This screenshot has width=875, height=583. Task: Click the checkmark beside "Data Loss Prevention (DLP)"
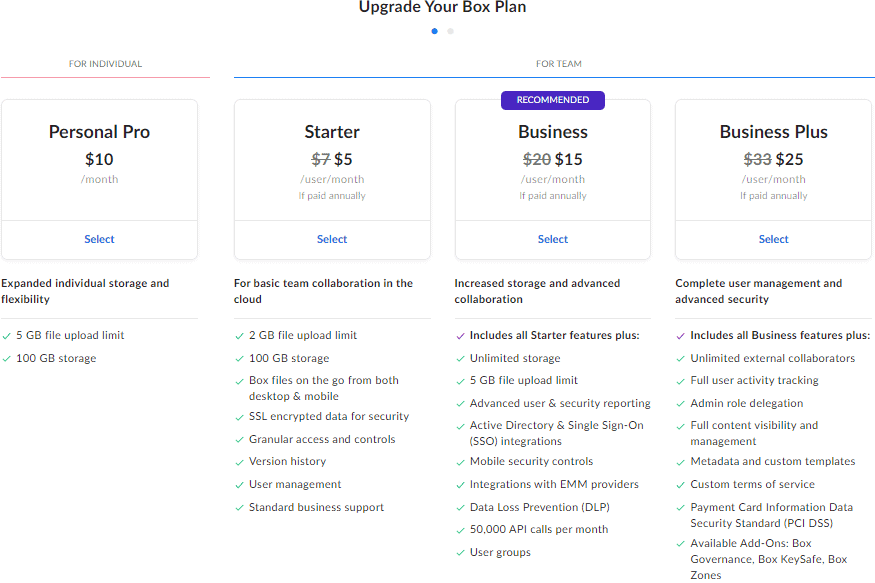click(x=458, y=506)
